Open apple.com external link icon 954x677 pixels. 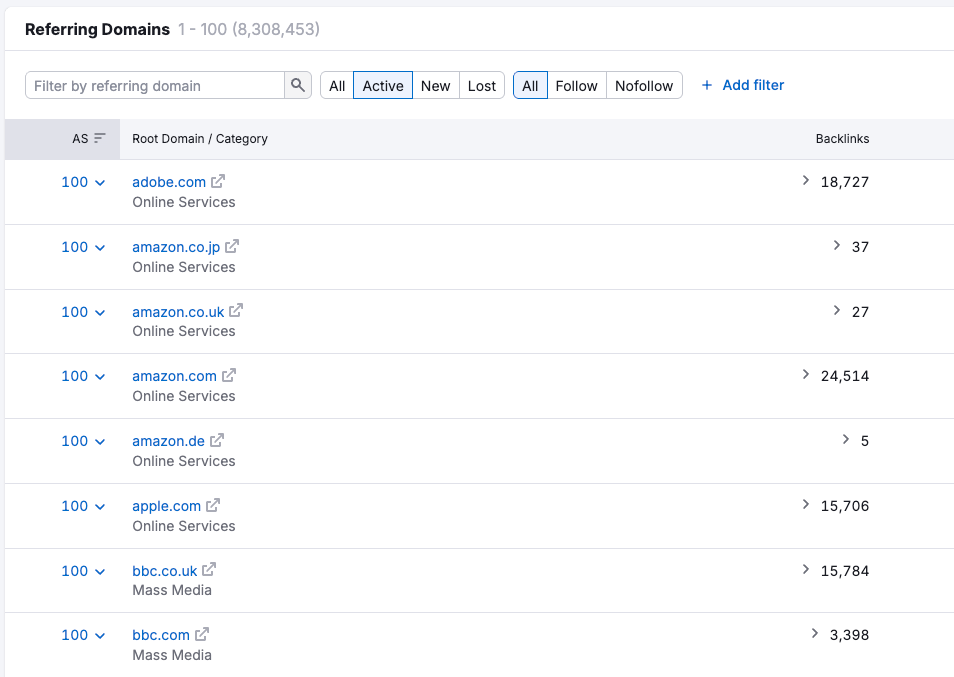(x=213, y=505)
